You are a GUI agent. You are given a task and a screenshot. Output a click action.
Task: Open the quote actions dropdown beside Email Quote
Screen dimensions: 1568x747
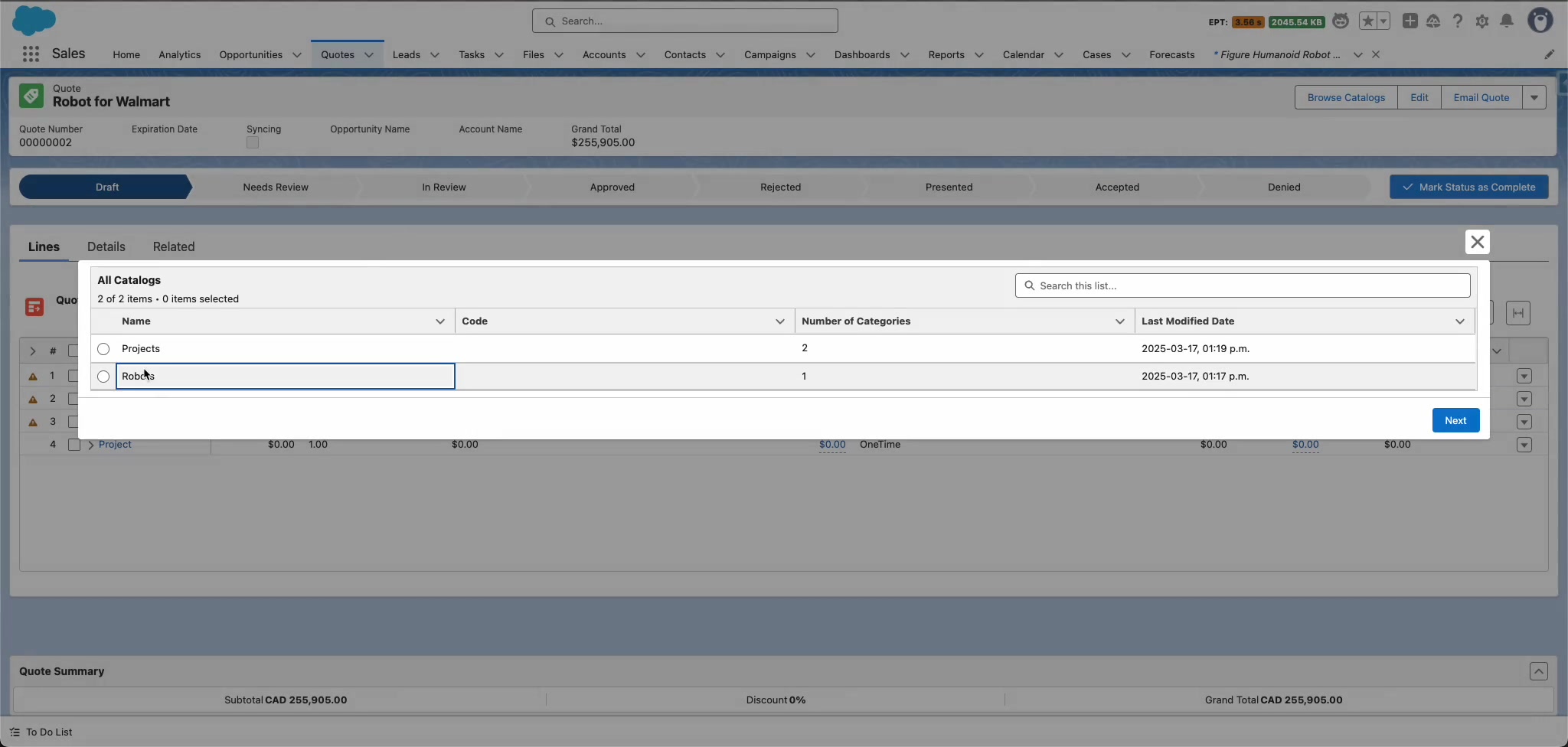click(x=1534, y=97)
